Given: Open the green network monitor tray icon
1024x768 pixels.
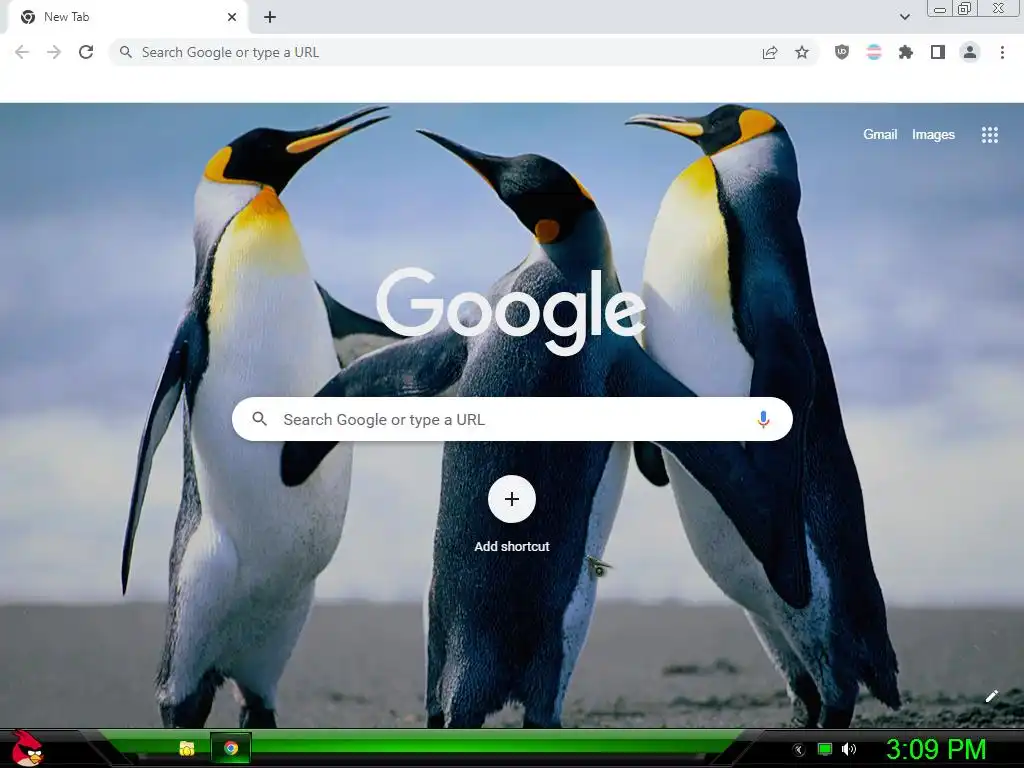Looking at the screenshot, I should tap(825, 749).
